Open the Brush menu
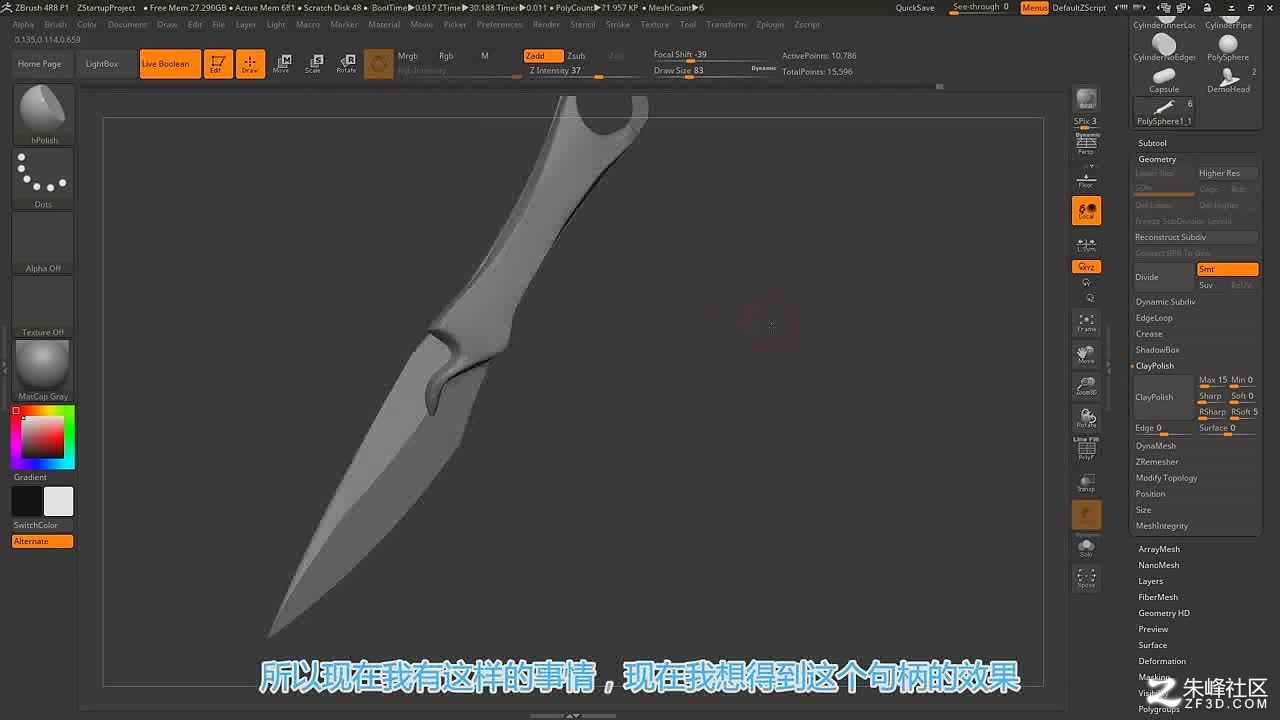The image size is (1280, 720). (x=55, y=24)
